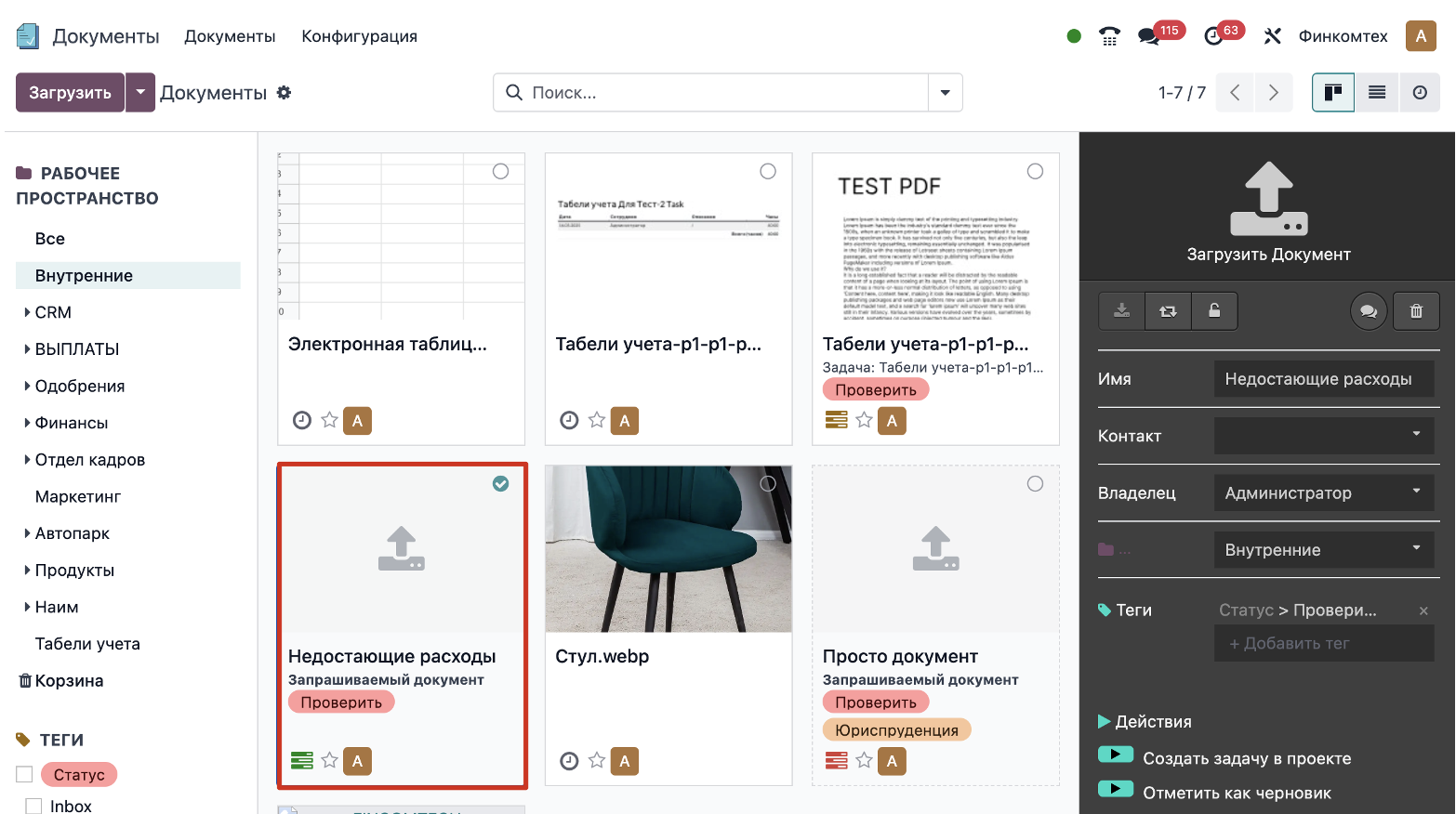Select the Табели учета workspace
Viewport: 1456px width, 814px height.
(87, 644)
